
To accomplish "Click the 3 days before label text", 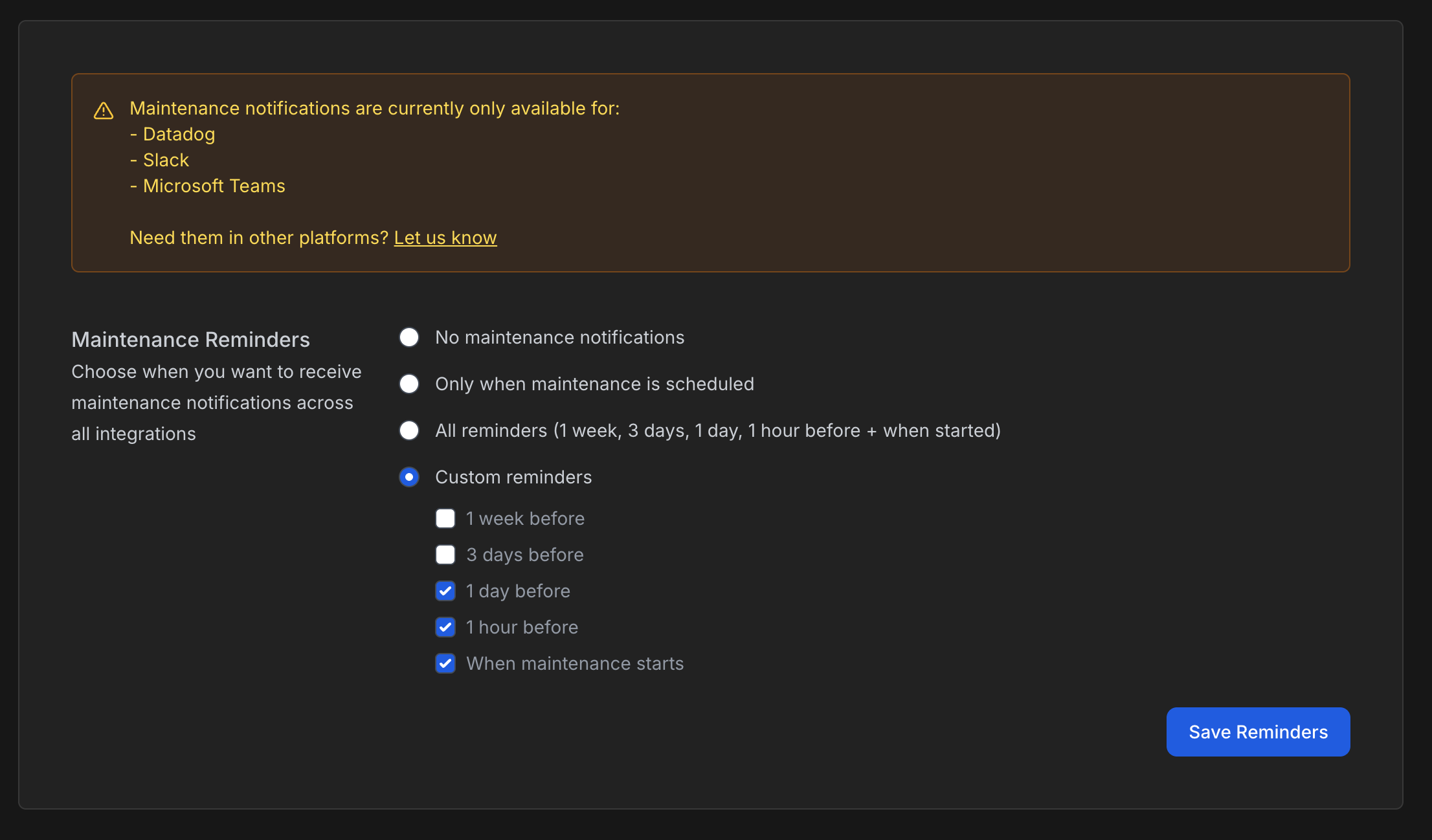I will click(x=525, y=555).
